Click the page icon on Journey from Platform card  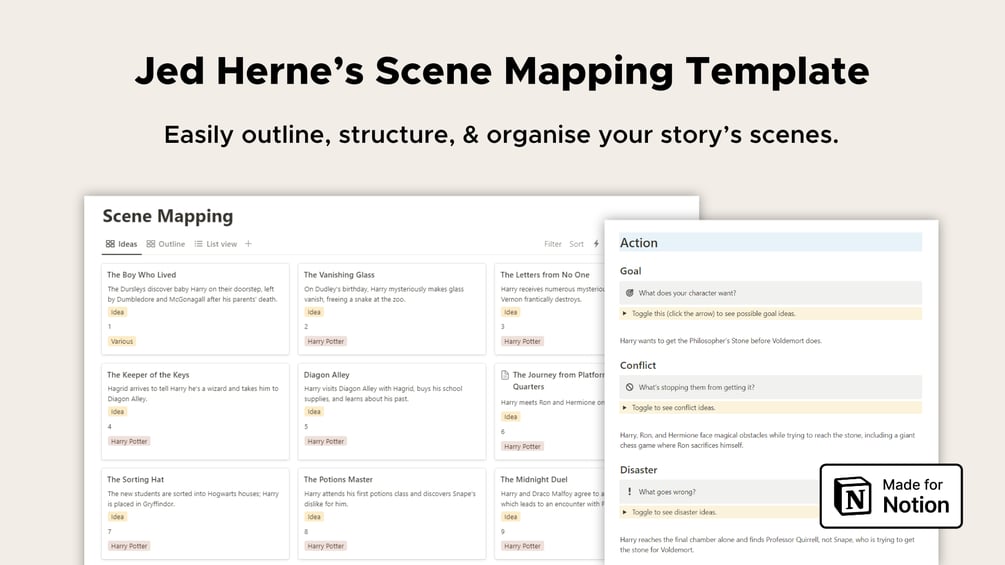point(505,375)
